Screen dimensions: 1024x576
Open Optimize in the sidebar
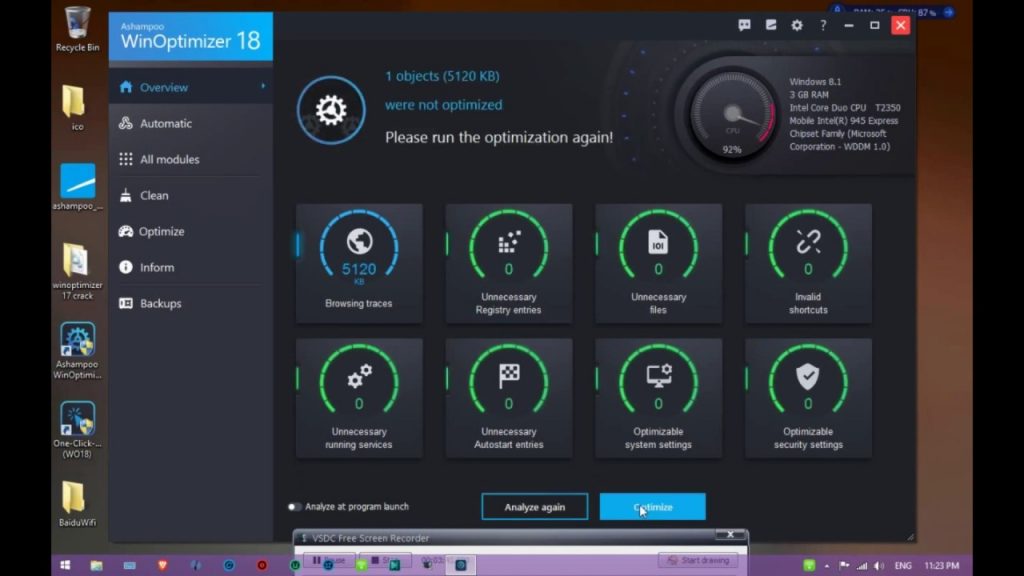191,231
